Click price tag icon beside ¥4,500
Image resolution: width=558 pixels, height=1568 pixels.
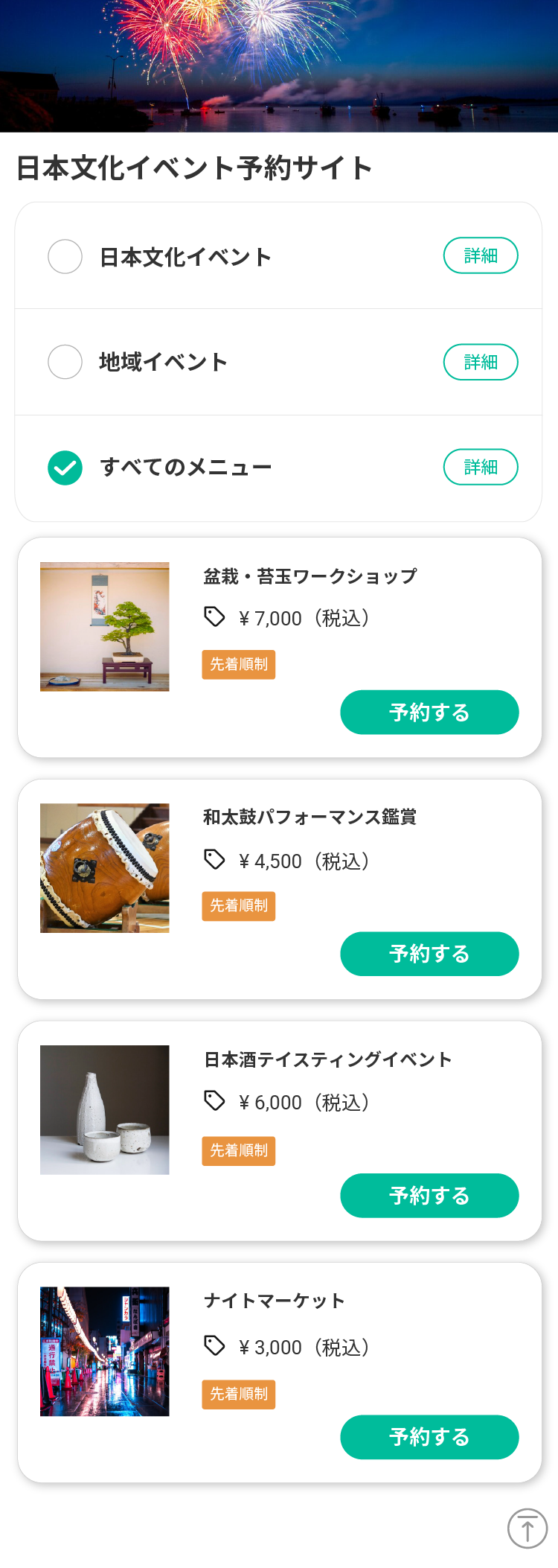point(214,860)
